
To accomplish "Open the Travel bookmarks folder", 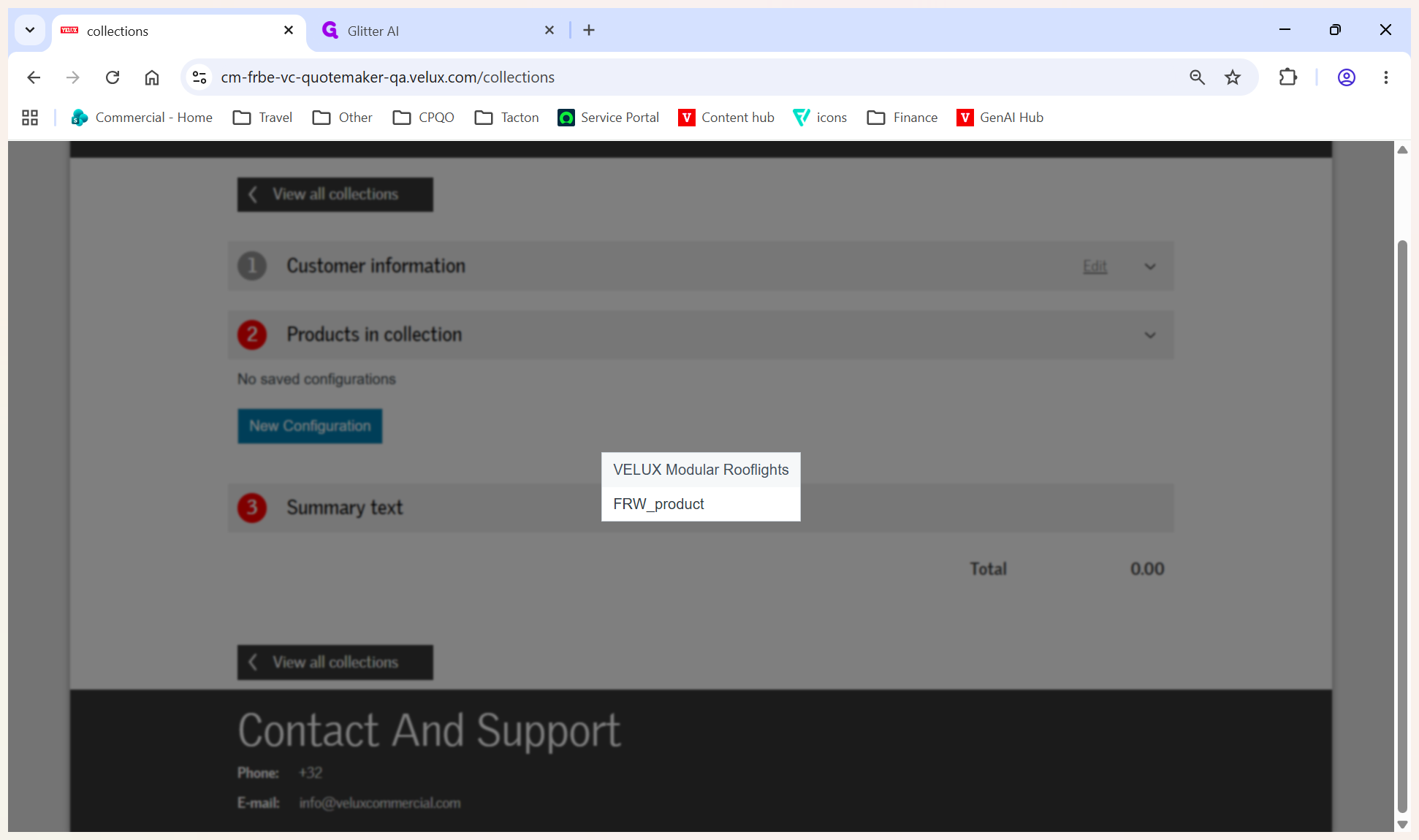I will [262, 118].
